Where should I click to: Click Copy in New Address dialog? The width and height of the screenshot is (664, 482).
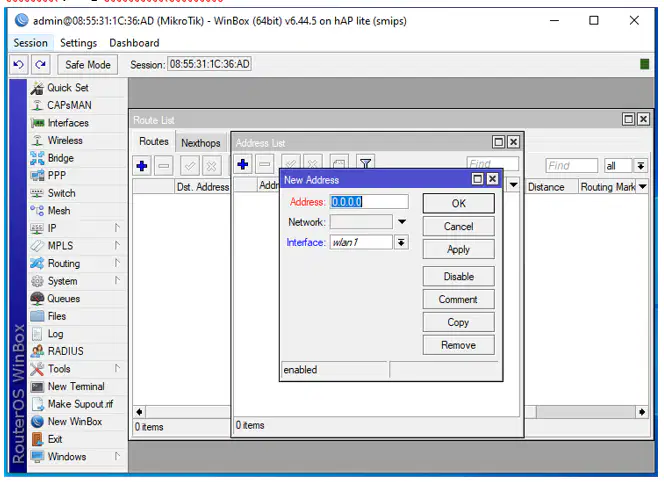(x=459, y=322)
